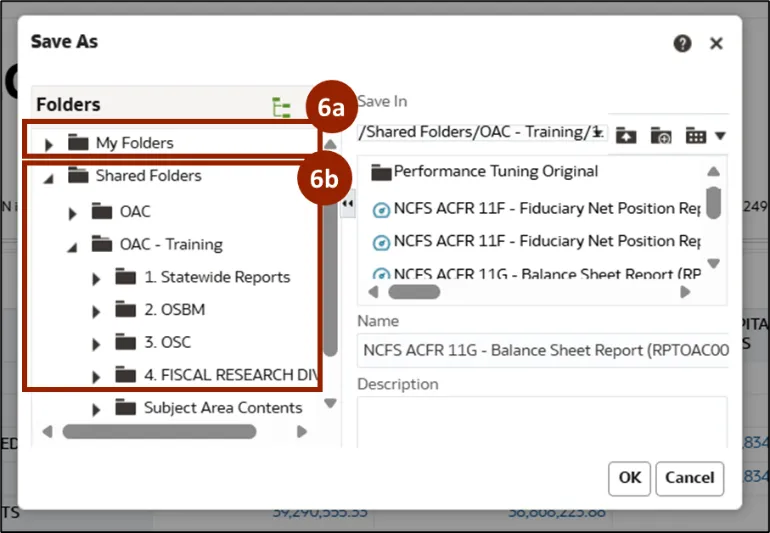Collapse the folders pane splitter arrow
The image size is (770, 533).
pos(348,203)
